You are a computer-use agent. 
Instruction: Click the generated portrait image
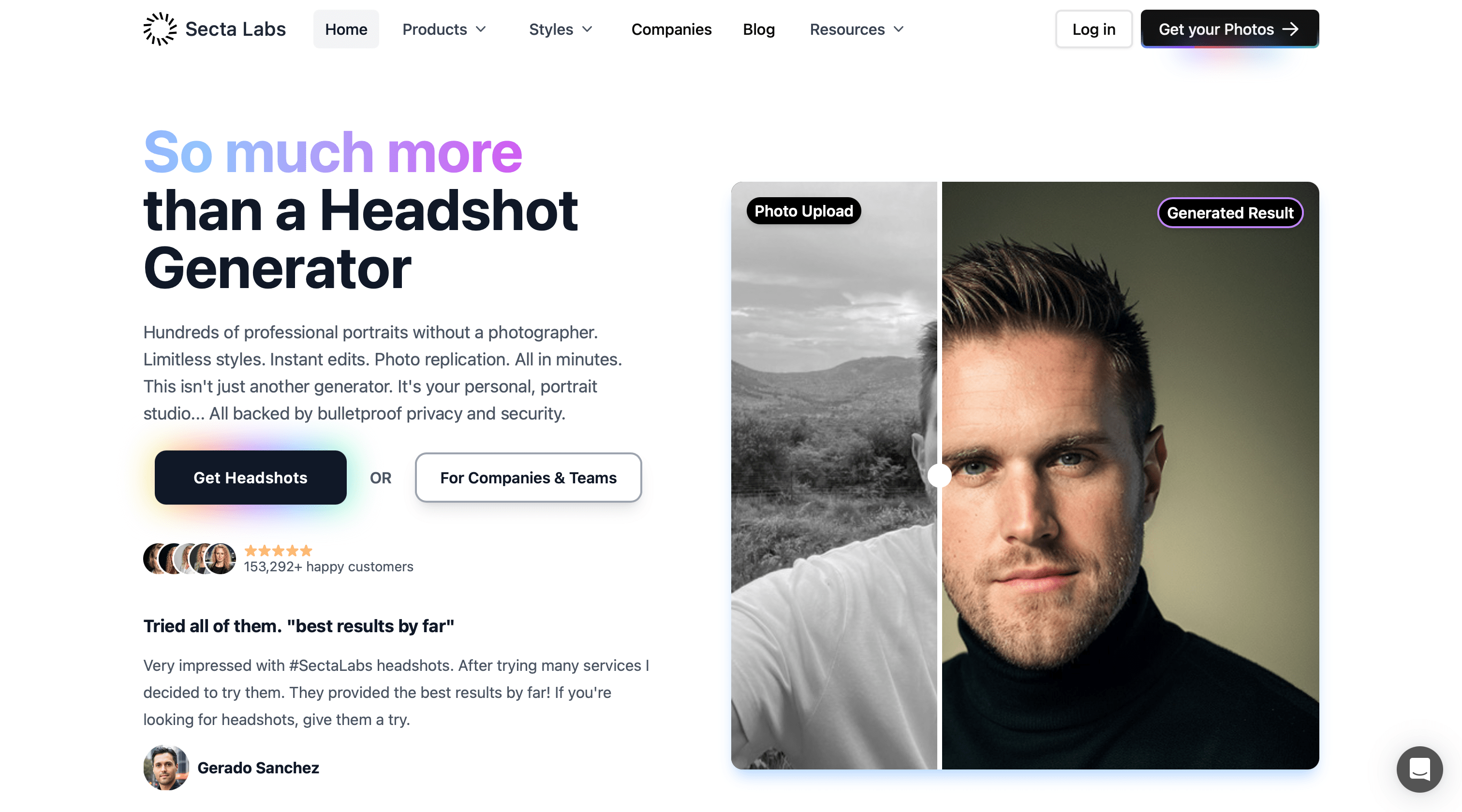coord(1130,475)
